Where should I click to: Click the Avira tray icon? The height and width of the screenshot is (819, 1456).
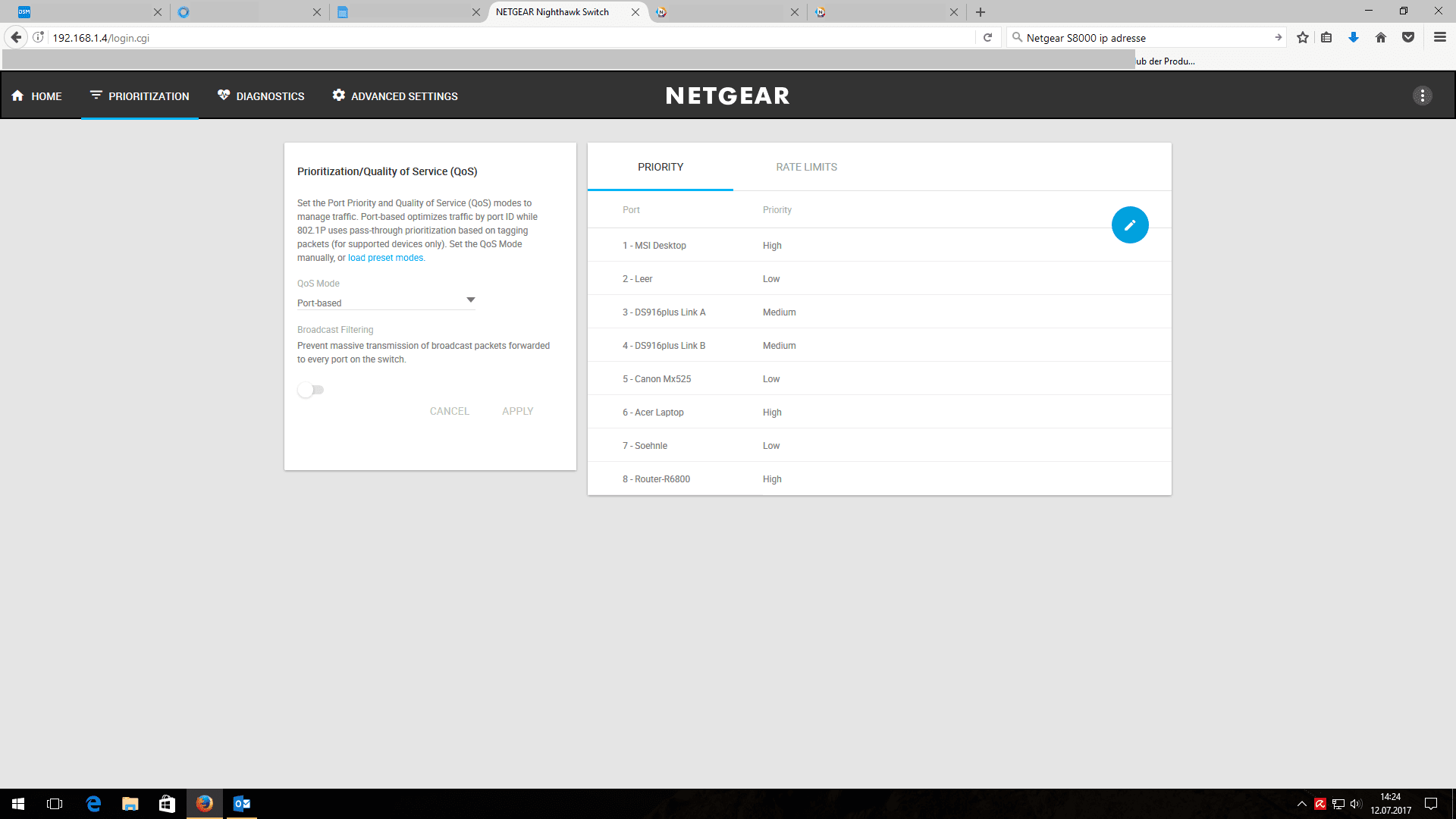pyautogui.click(x=1320, y=804)
